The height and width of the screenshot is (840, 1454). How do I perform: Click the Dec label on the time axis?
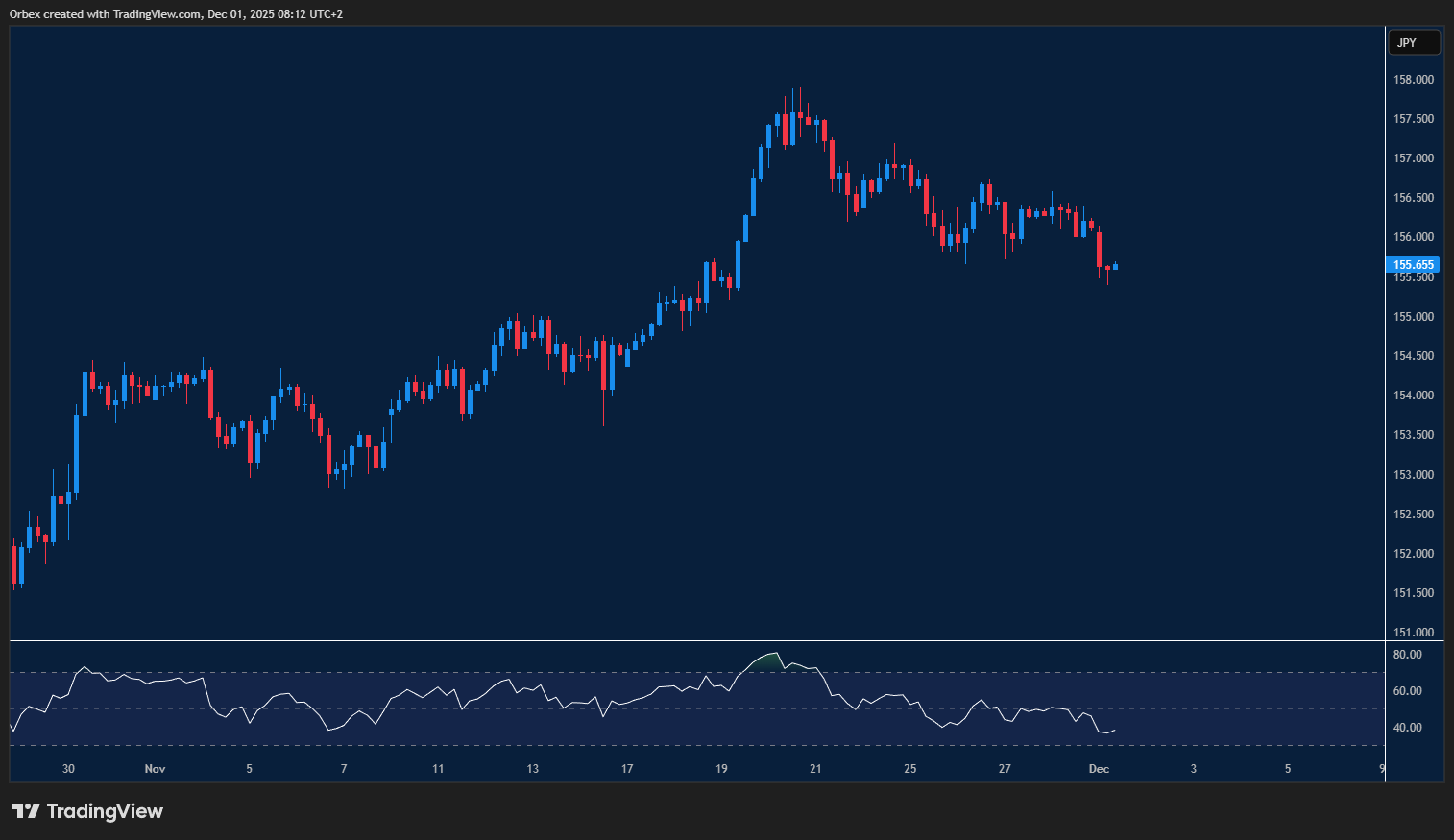(x=1098, y=769)
